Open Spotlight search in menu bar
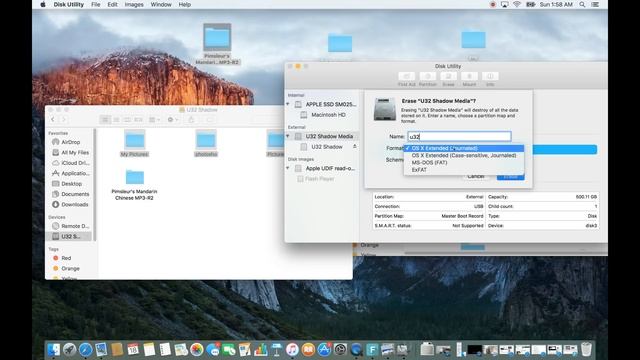640x360 pixels. coord(582,4)
